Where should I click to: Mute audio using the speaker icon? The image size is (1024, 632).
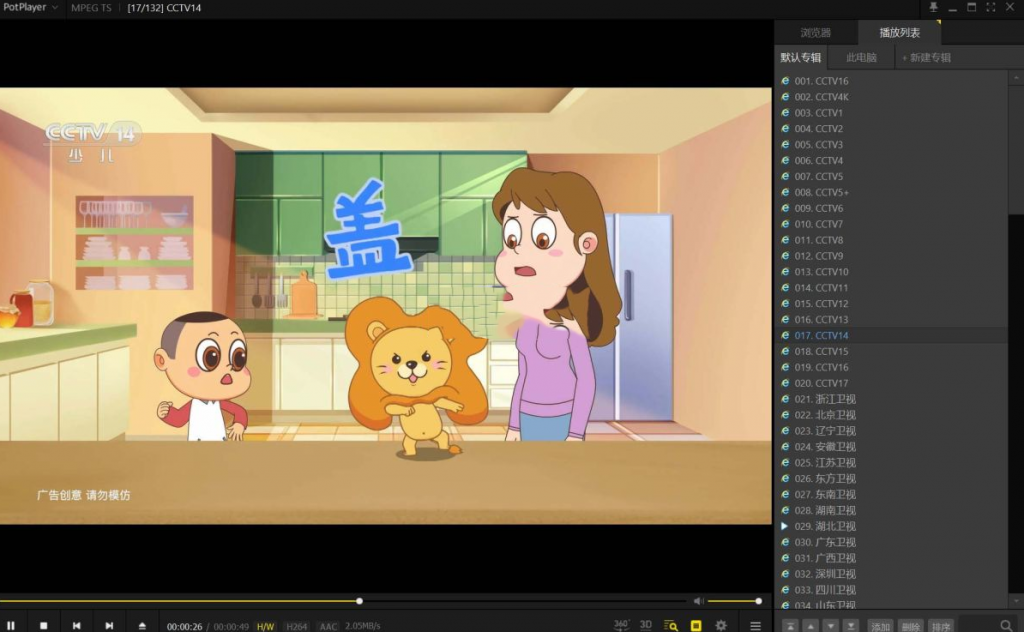point(698,601)
